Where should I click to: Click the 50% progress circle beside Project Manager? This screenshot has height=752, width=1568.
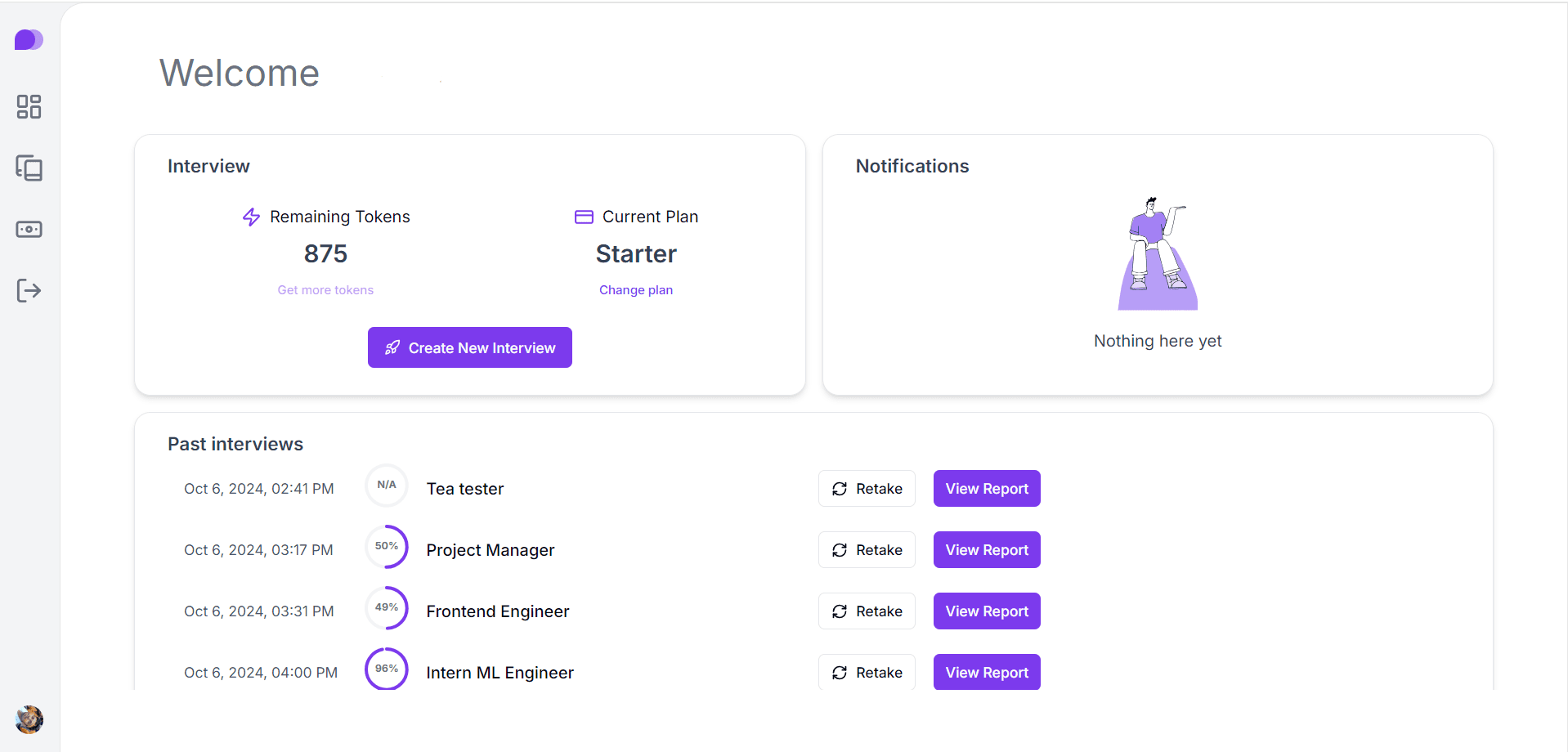pyautogui.click(x=386, y=546)
